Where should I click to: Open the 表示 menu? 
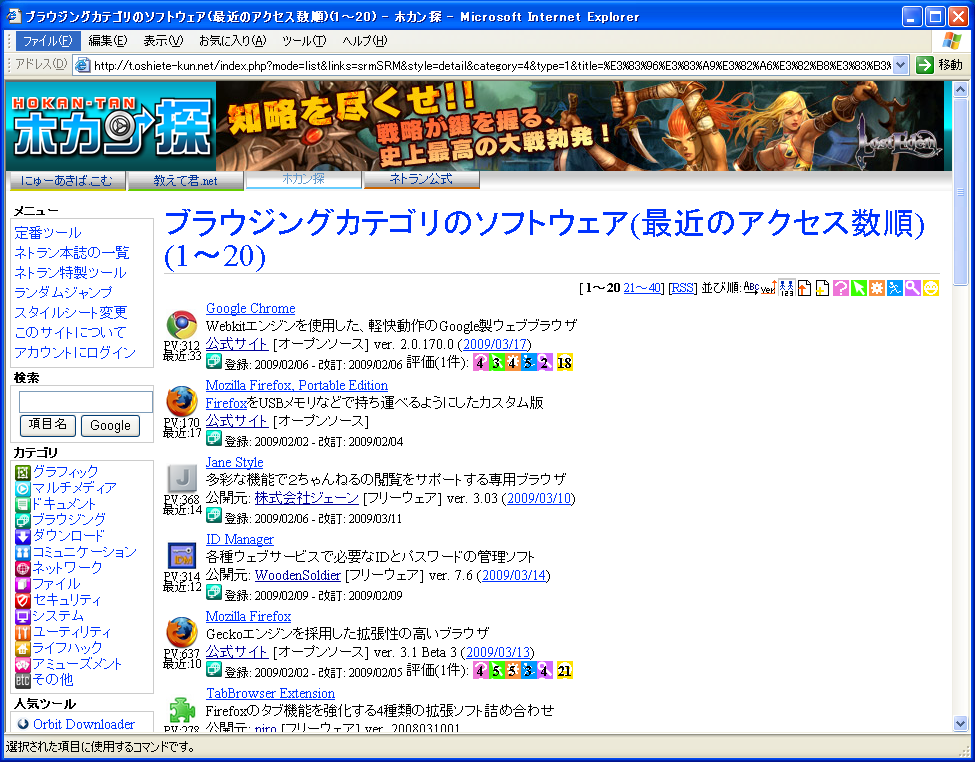[163, 41]
